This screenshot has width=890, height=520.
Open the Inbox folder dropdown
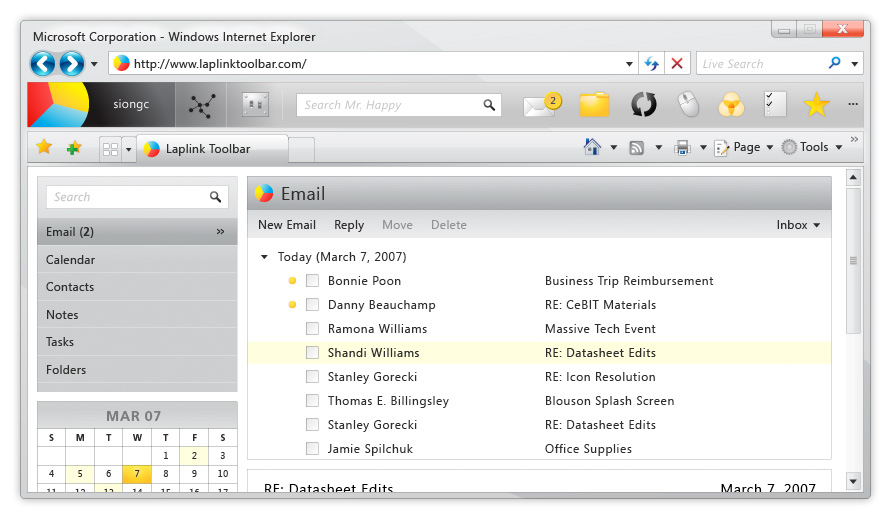(798, 225)
